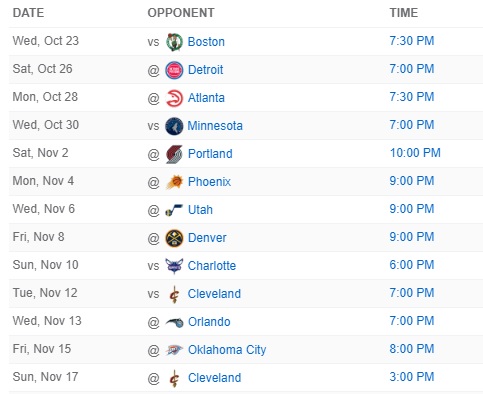Click the Utah Jazz logo icon
This screenshot has height=394, width=483.
pyautogui.click(x=174, y=210)
